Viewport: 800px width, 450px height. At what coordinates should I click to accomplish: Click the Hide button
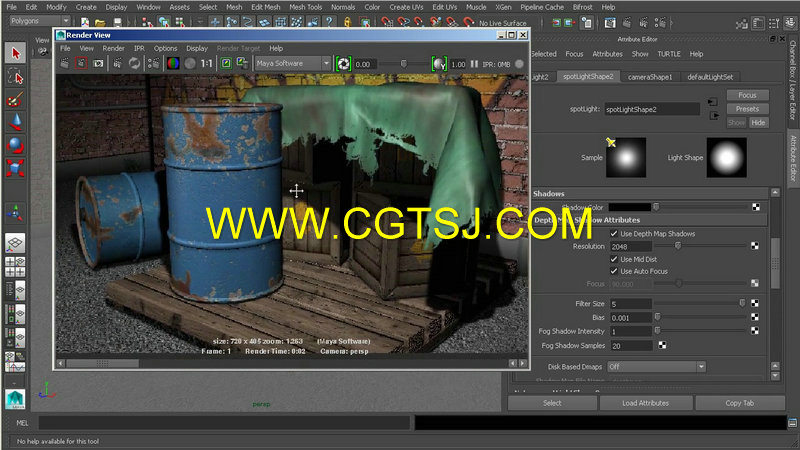[758, 122]
